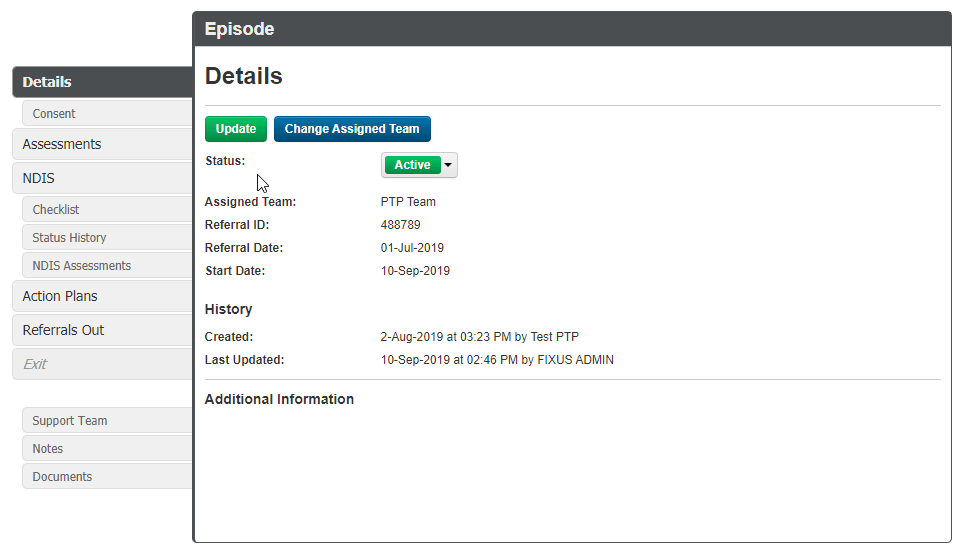
Task: Click the Details page heading
Action: pyautogui.click(x=243, y=76)
